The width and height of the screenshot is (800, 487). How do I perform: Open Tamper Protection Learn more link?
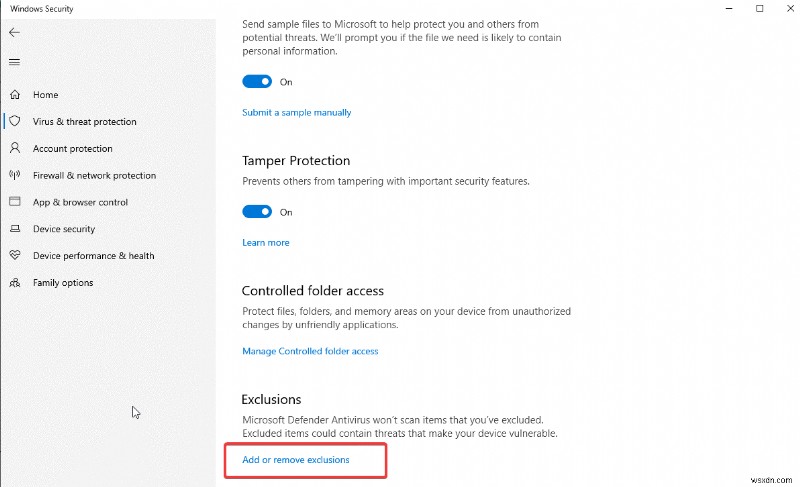pos(265,243)
